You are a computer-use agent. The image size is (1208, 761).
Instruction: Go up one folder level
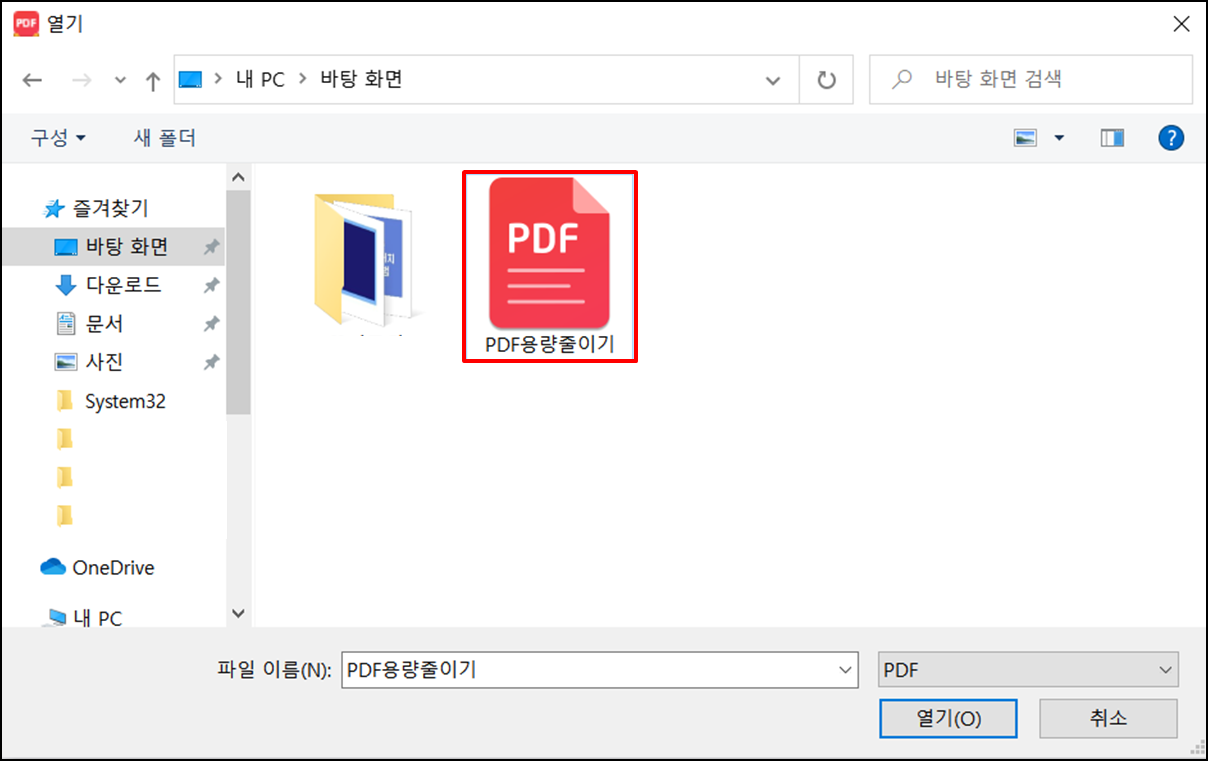[x=152, y=80]
